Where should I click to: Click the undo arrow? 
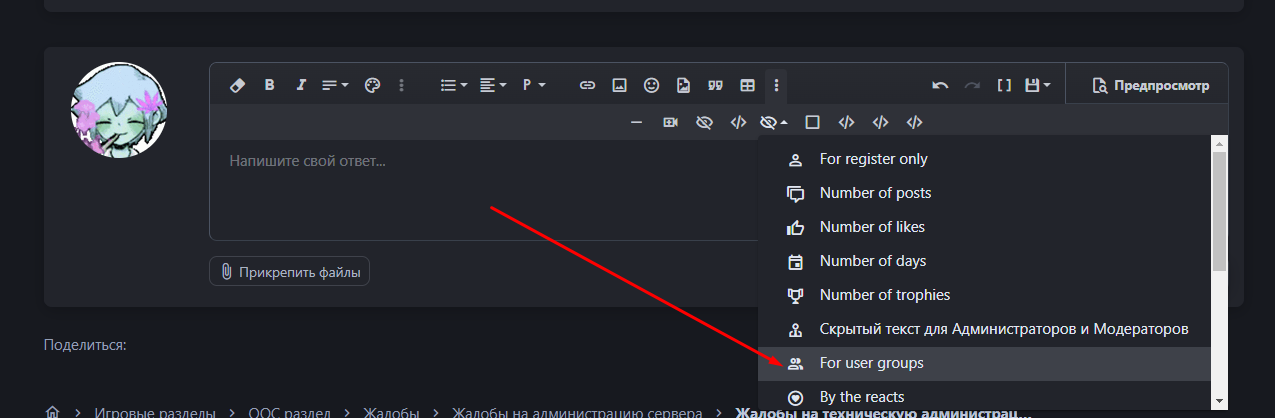pyautogui.click(x=940, y=85)
